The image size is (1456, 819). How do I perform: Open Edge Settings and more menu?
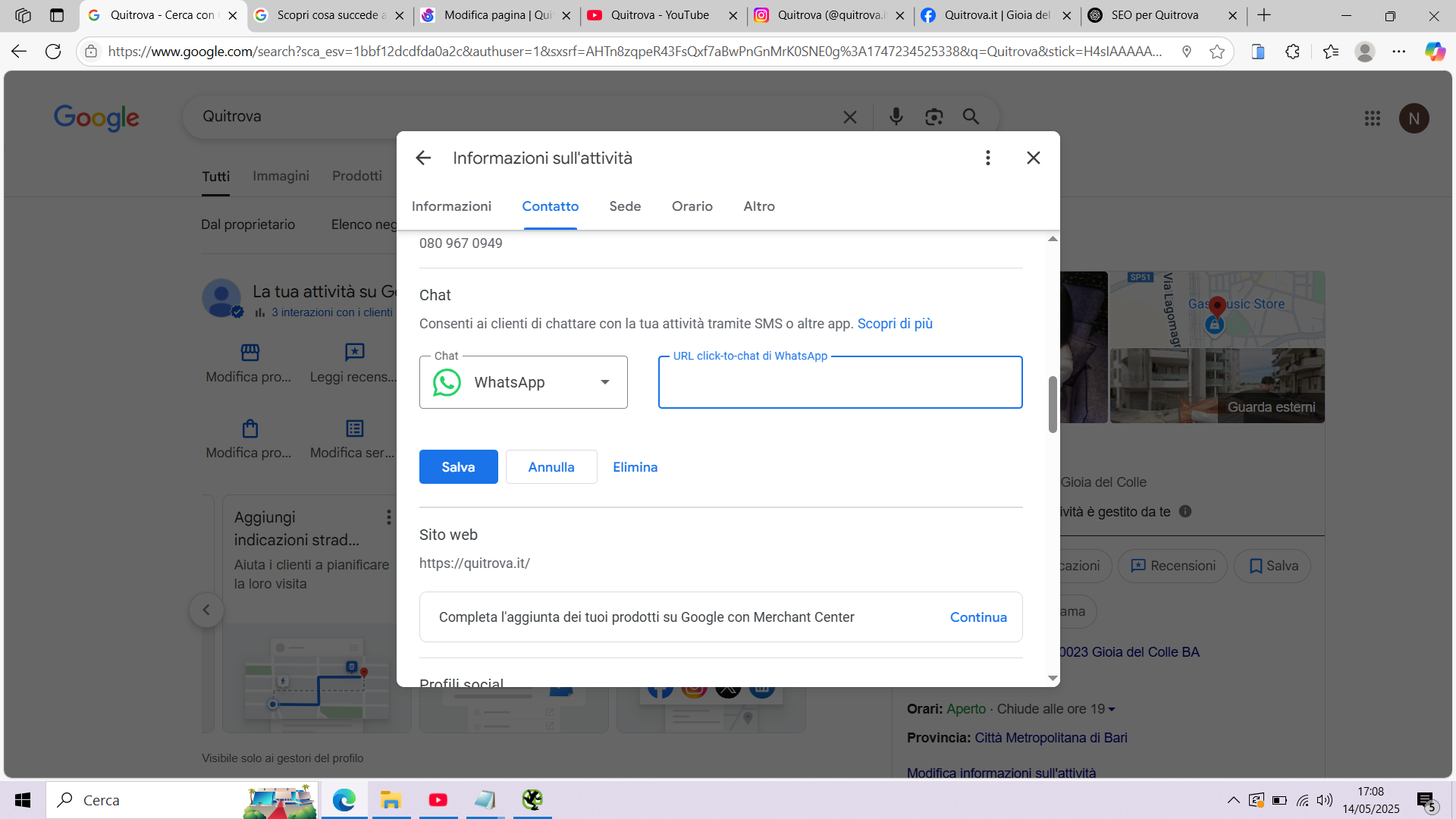(1399, 52)
